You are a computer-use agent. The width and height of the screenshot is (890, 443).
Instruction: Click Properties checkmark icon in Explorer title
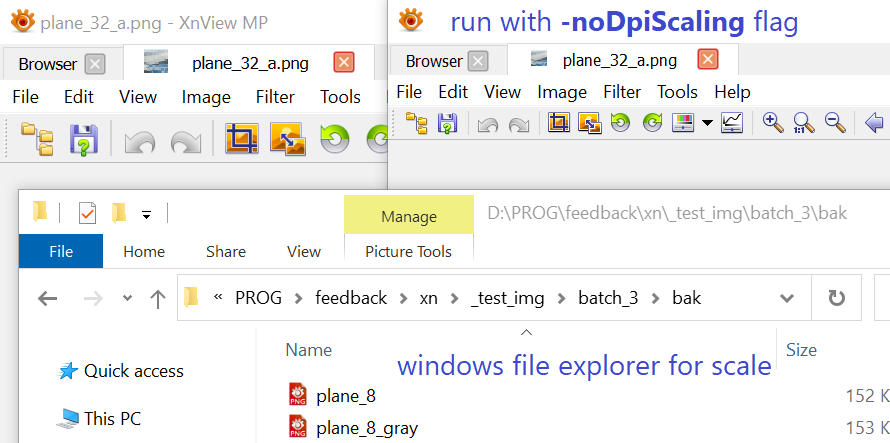87,214
